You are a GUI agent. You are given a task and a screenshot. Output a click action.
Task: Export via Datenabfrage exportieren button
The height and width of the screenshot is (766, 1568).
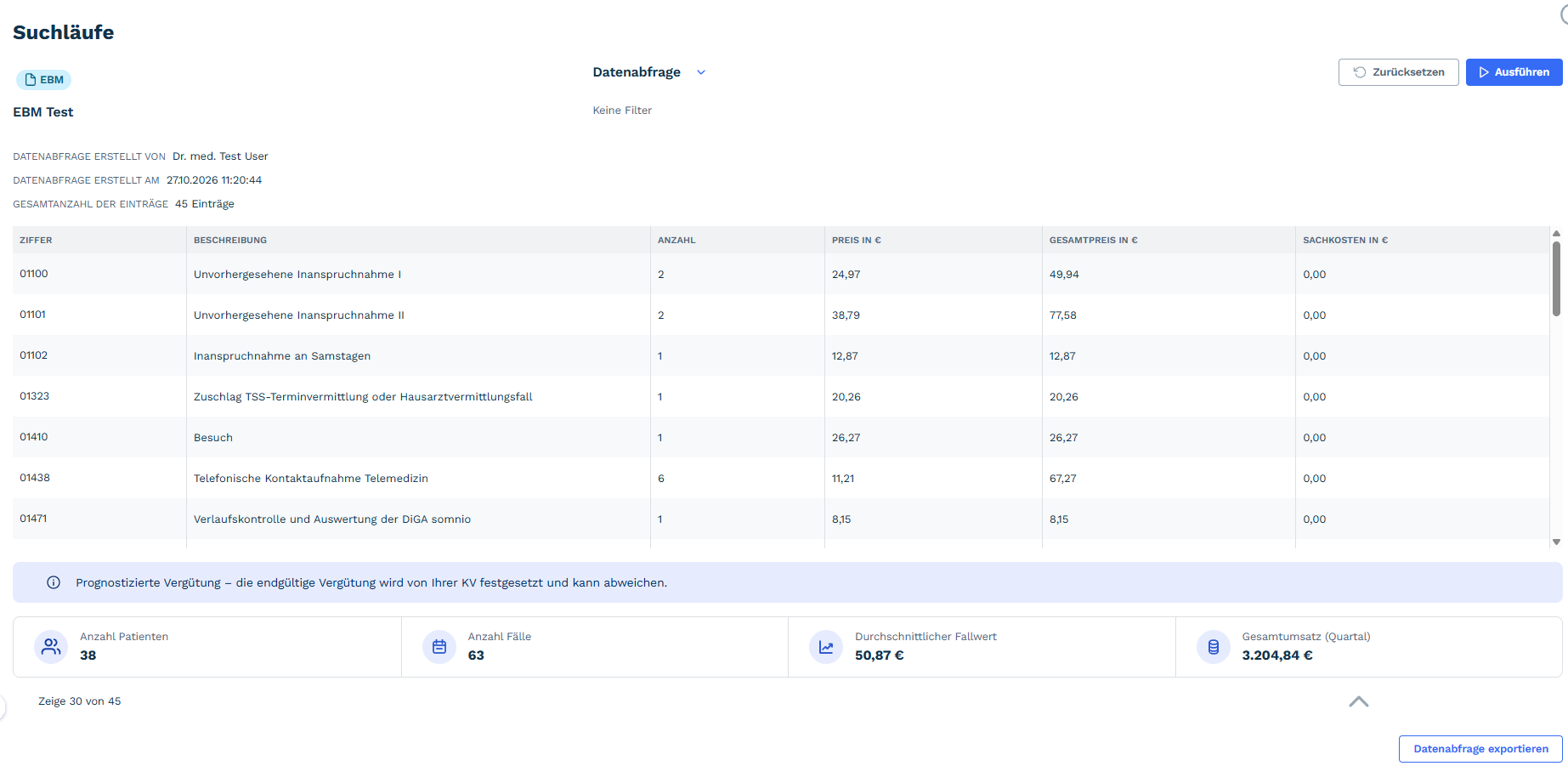coord(1480,749)
